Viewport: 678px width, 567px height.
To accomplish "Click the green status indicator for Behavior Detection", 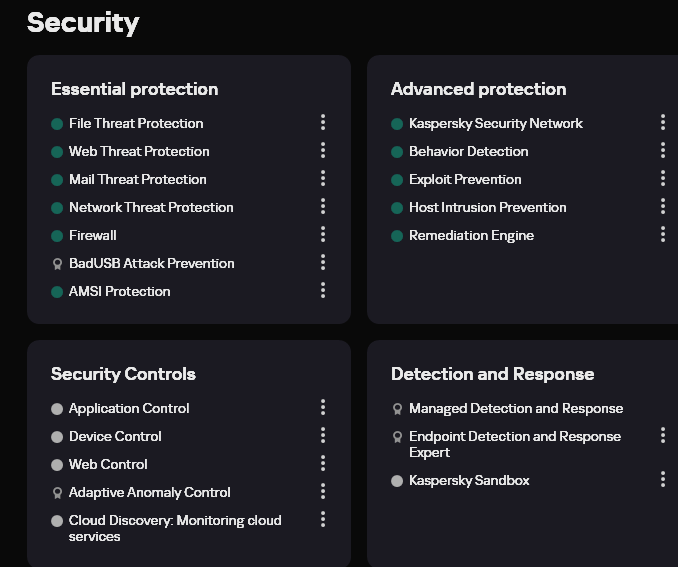I will [x=397, y=152].
